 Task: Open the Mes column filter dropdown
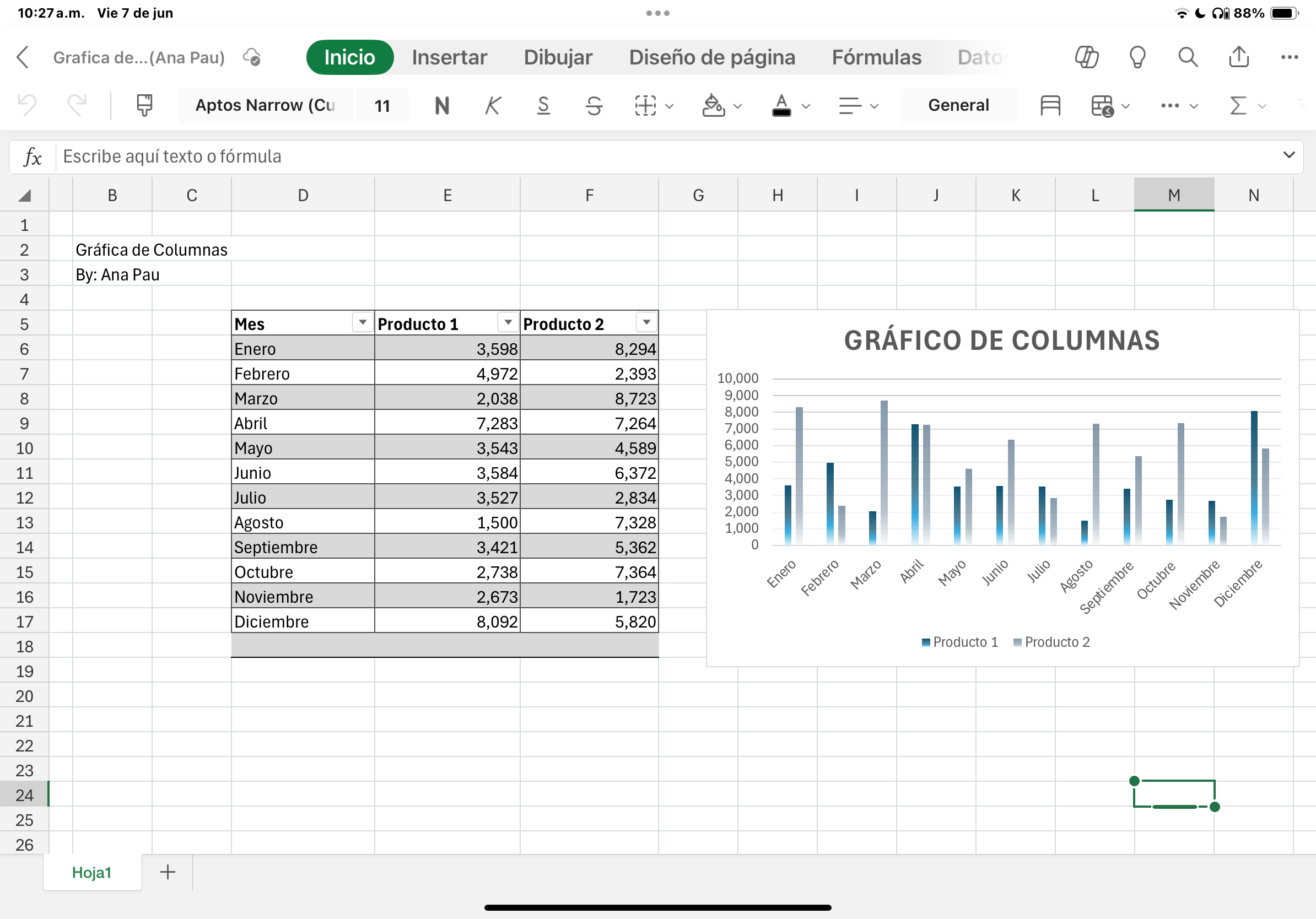pyautogui.click(x=362, y=322)
